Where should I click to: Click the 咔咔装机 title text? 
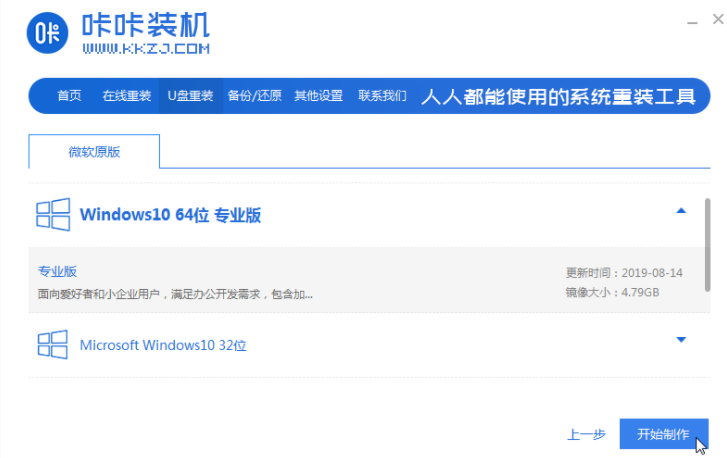146,25
